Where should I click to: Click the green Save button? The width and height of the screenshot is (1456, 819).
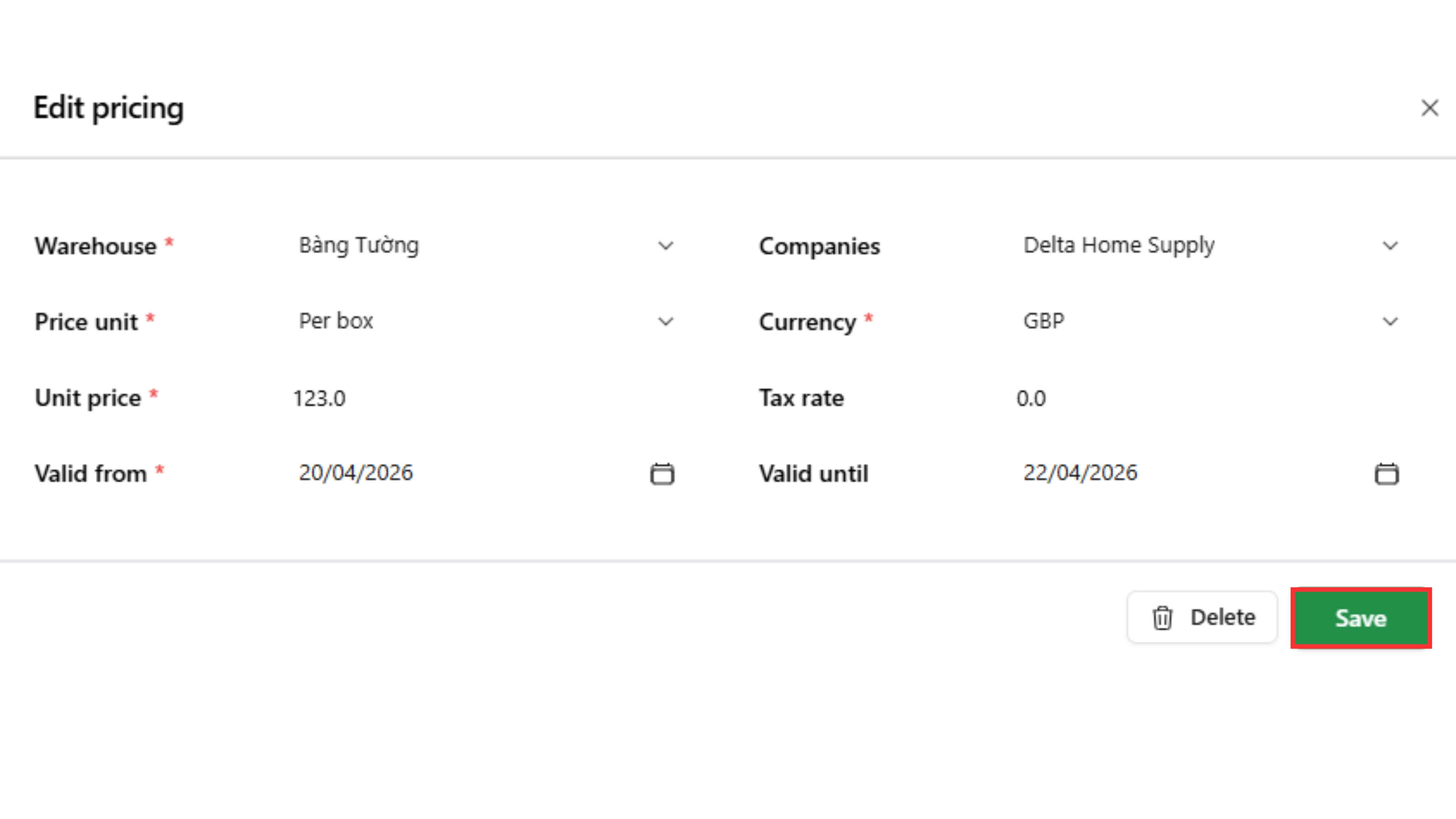(x=1361, y=618)
